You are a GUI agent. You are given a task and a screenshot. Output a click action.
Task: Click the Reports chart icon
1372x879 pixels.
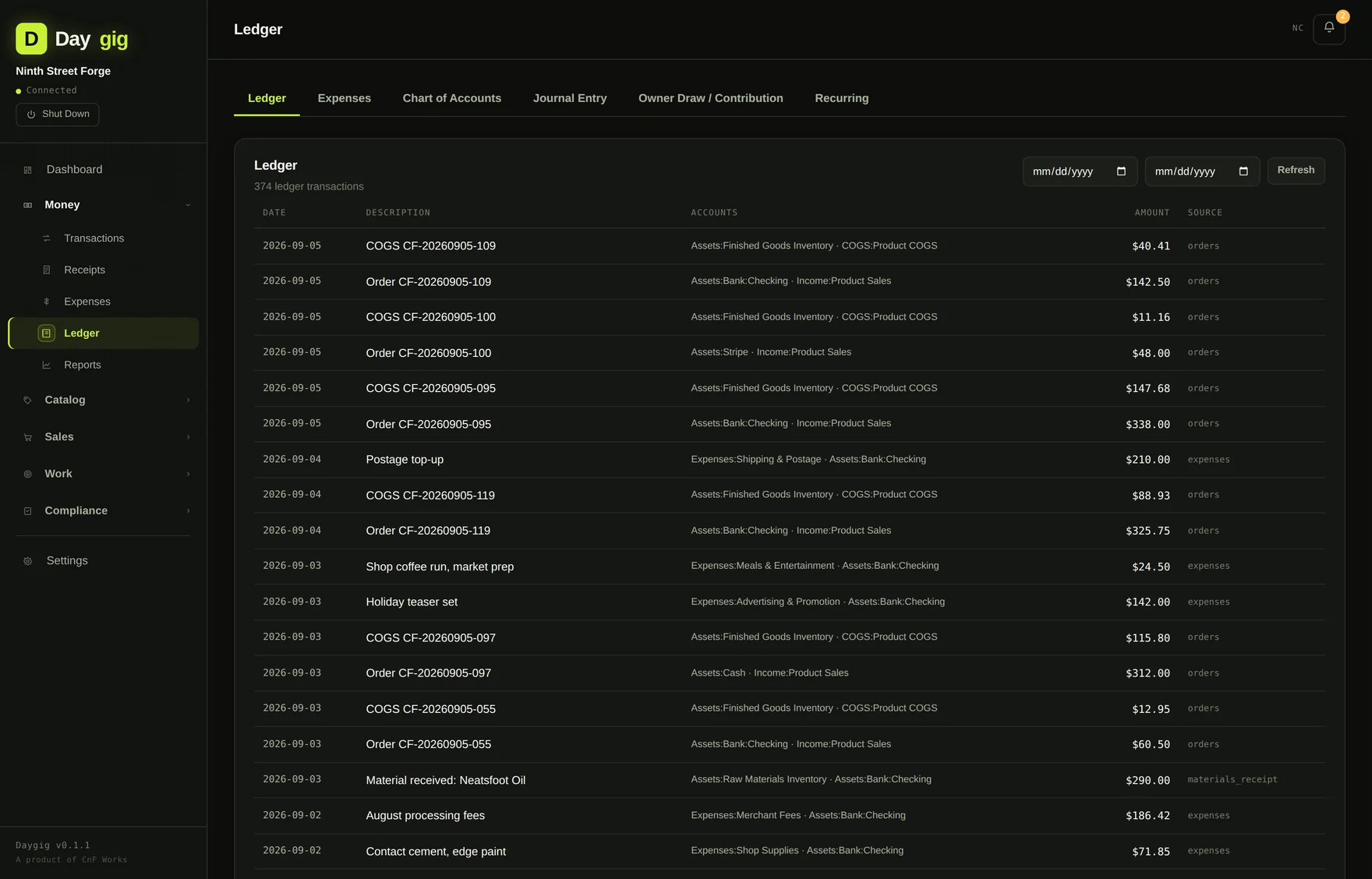47,365
